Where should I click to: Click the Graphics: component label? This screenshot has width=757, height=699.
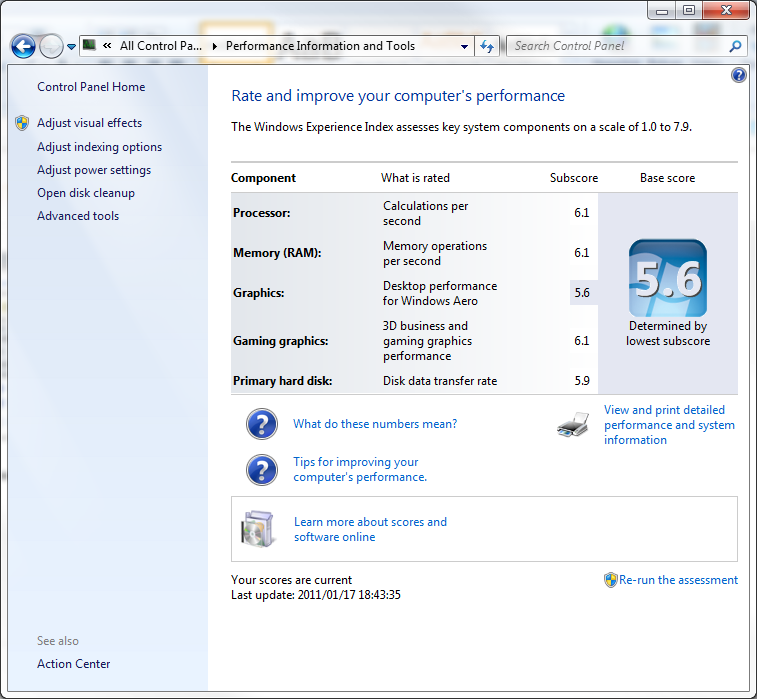click(259, 293)
